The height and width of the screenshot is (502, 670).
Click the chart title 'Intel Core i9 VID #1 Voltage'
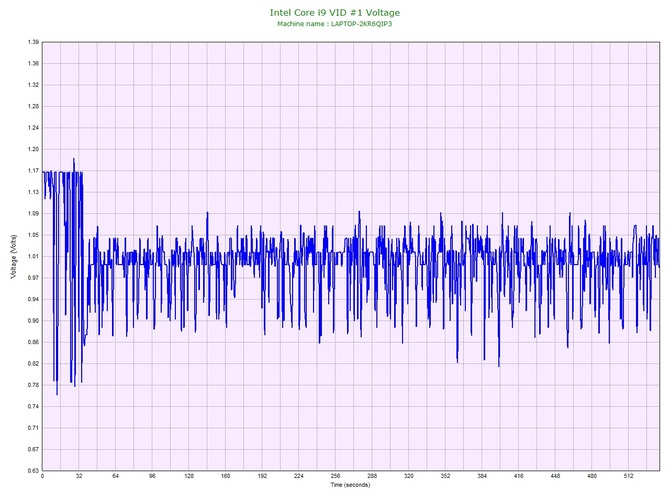point(335,13)
